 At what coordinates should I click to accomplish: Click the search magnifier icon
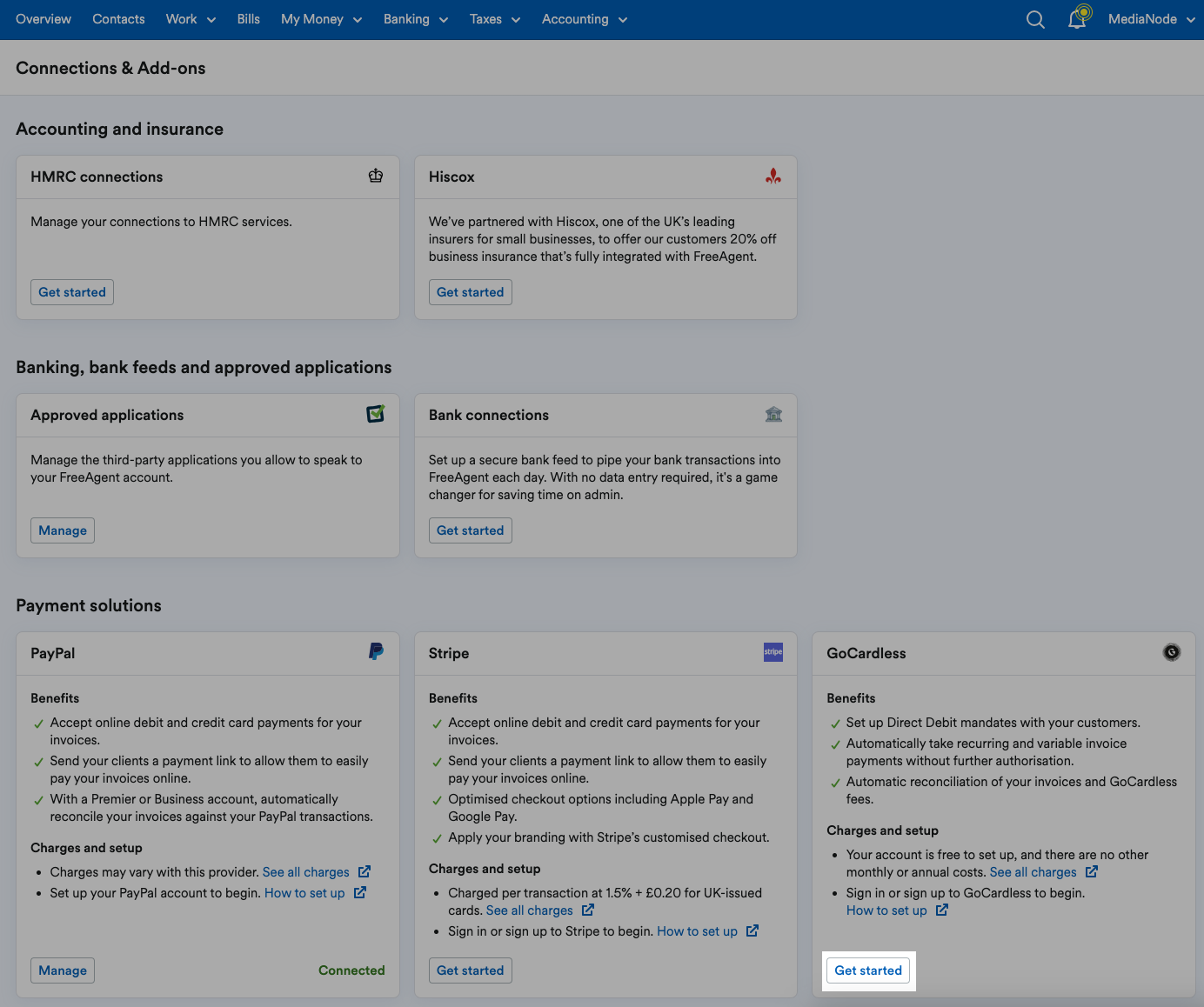[1035, 18]
